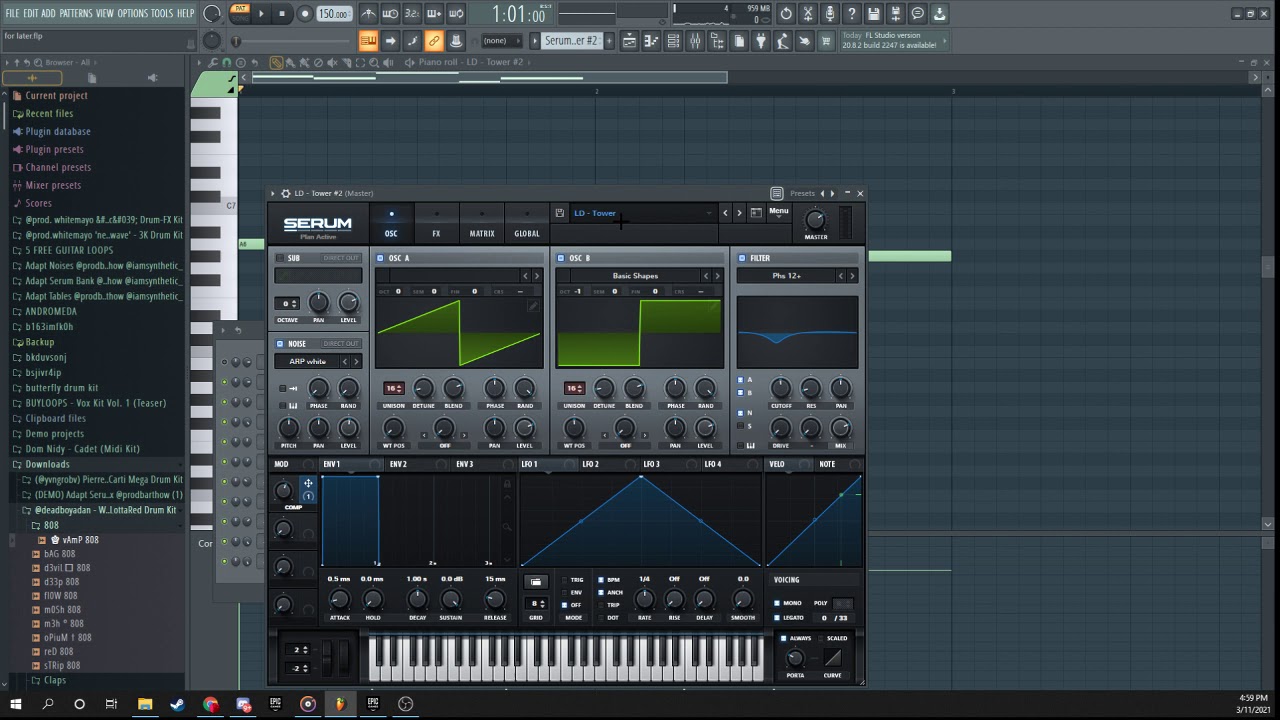
Task: Select next OSC B wavetable arrow
Action: coord(716,275)
